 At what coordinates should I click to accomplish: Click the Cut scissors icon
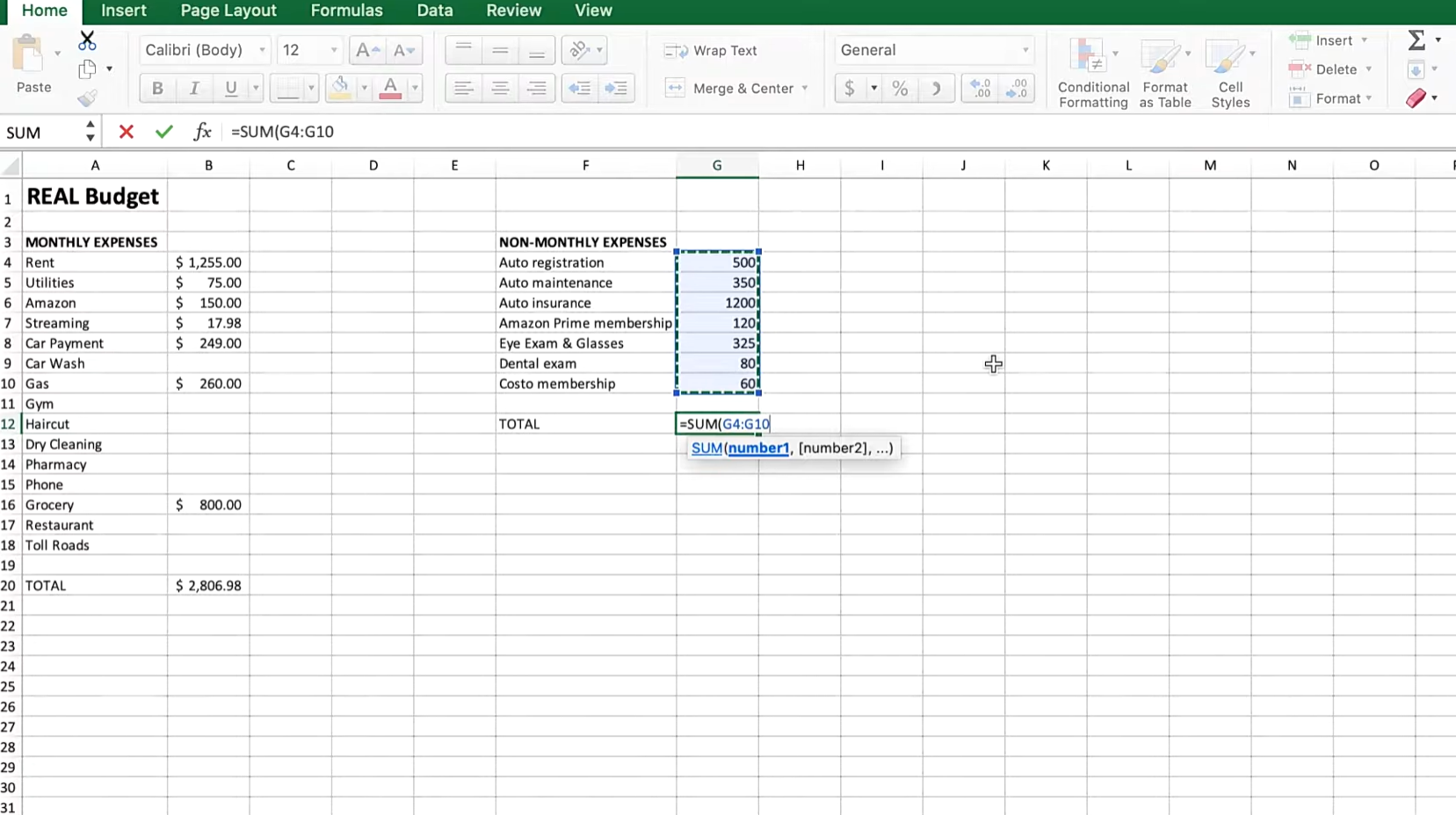87,40
